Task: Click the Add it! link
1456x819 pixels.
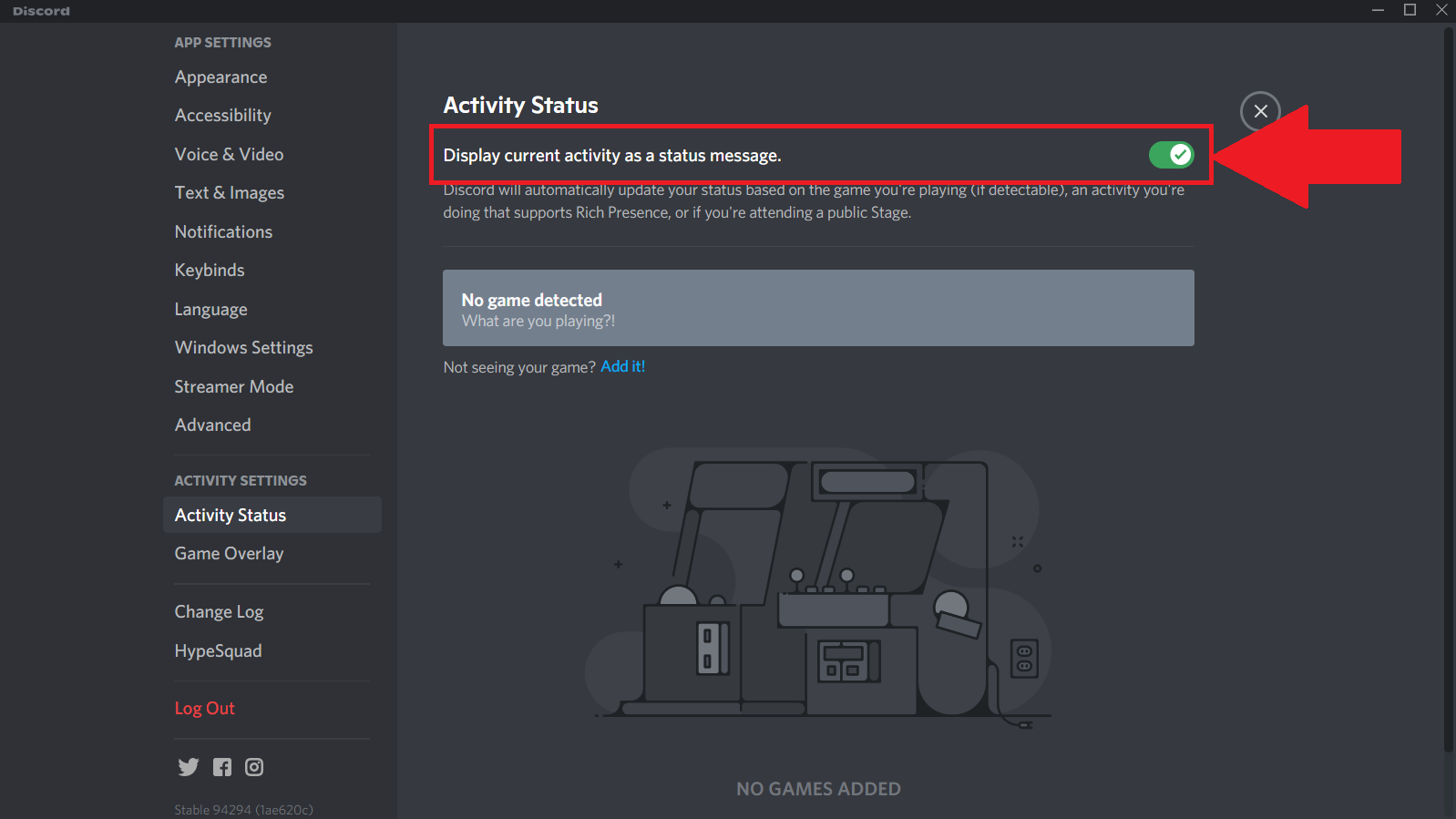Action: pyautogui.click(x=622, y=366)
